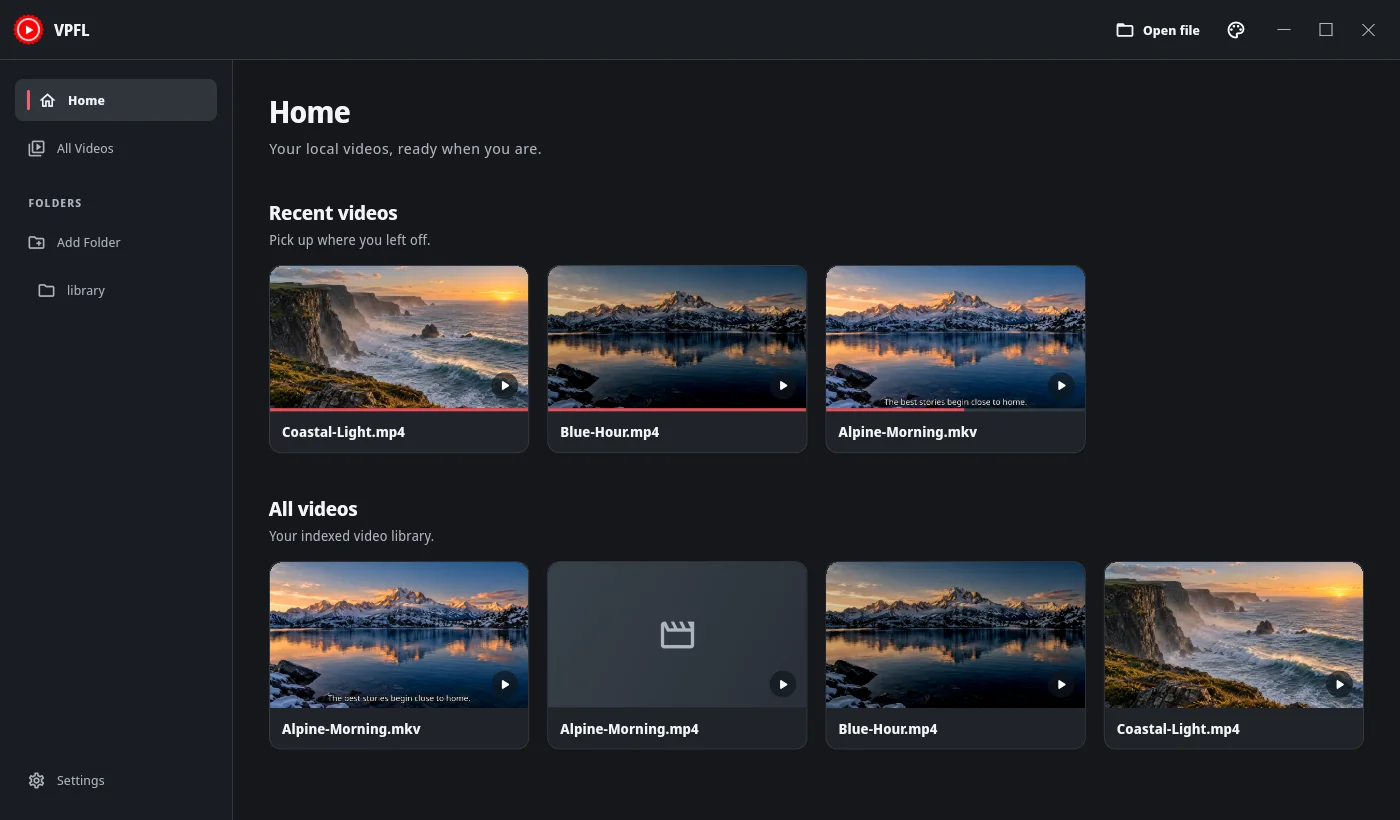The height and width of the screenshot is (820, 1400).
Task: Open the theme palette icon
Action: click(1236, 30)
